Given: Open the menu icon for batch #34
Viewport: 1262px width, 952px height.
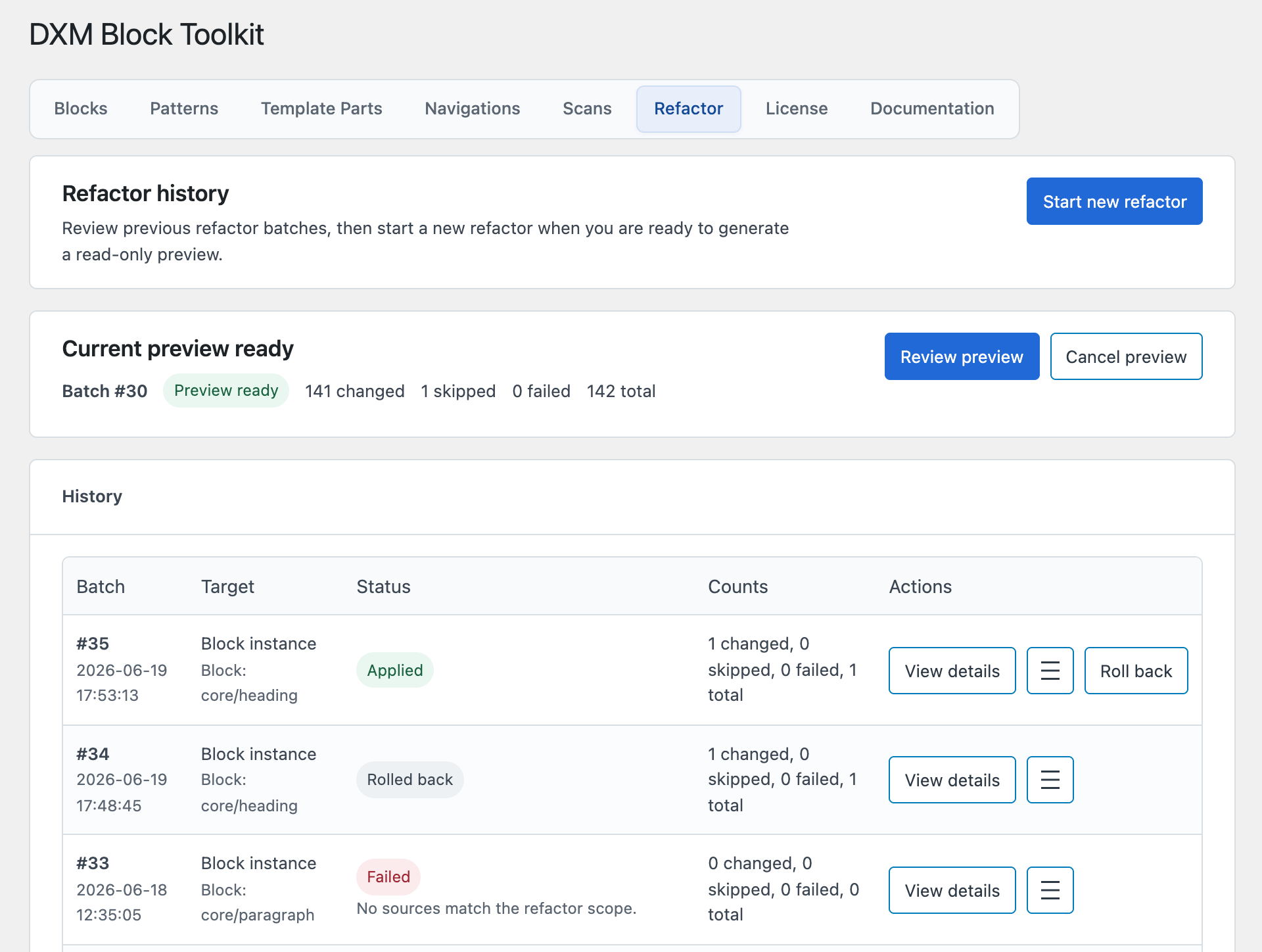Looking at the screenshot, I should pos(1050,780).
